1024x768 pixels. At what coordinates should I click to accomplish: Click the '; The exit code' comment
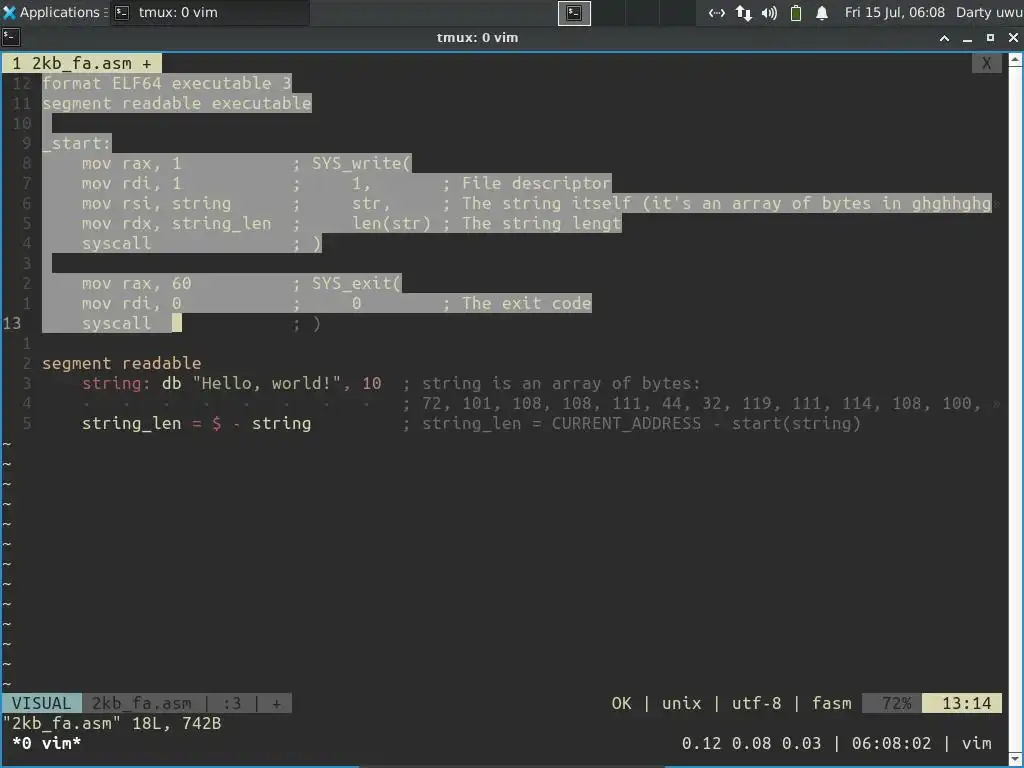click(517, 304)
